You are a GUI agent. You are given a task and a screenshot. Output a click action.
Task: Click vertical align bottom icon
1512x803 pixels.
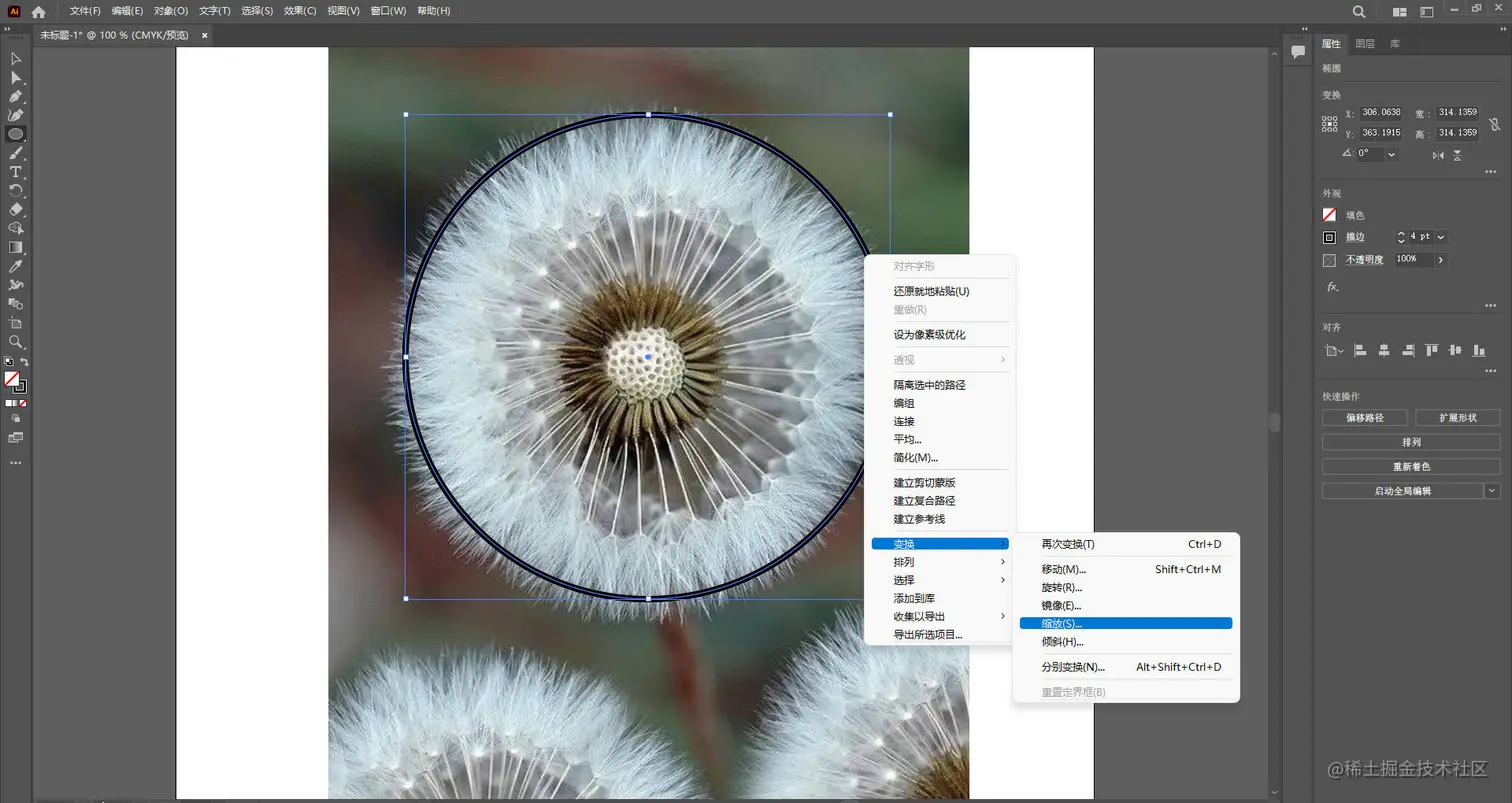pyautogui.click(x=1479, y=350)
